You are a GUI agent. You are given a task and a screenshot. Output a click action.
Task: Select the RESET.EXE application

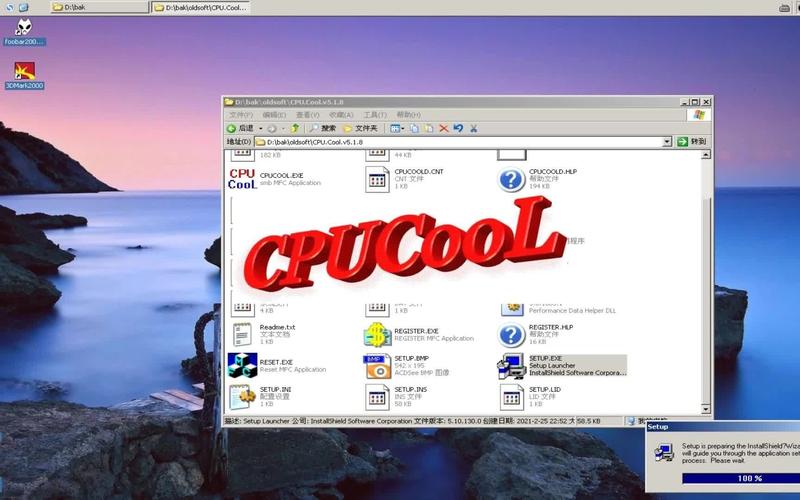pyautogui.click(x=277, y=365)
